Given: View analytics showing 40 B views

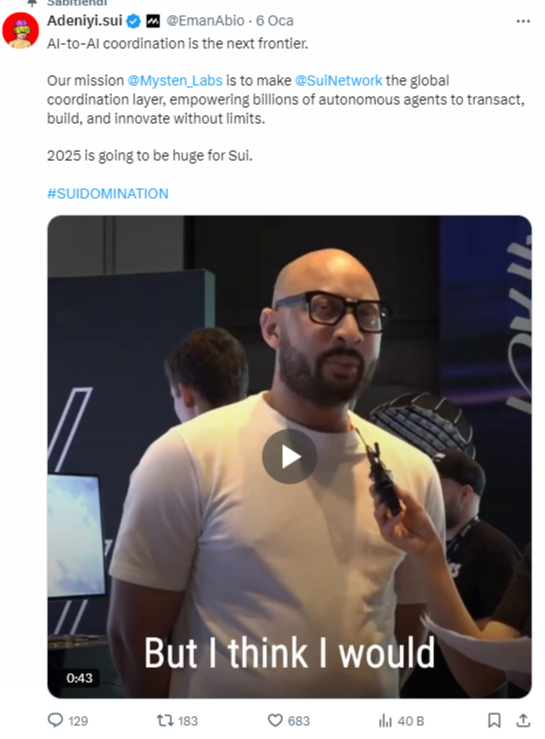Looking at the screenshot, I should pos(385,720).
